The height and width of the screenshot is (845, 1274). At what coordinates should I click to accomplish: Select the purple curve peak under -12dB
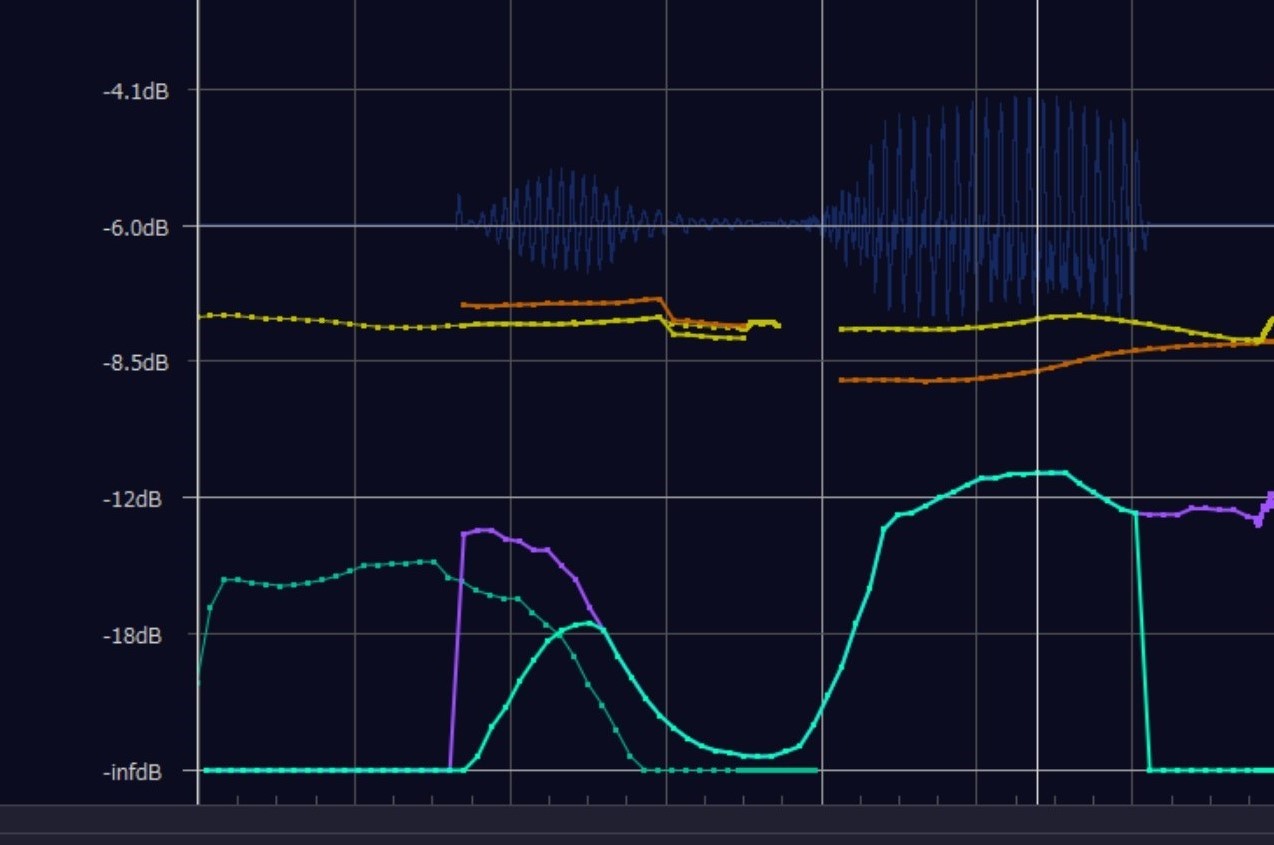click(485, 530)
